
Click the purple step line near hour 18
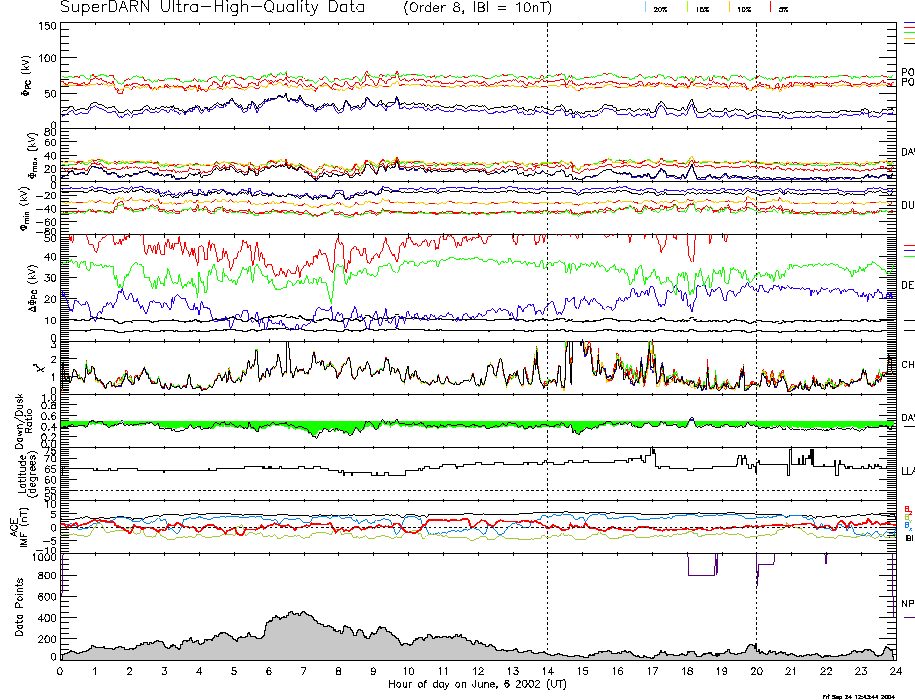[702, 574]
